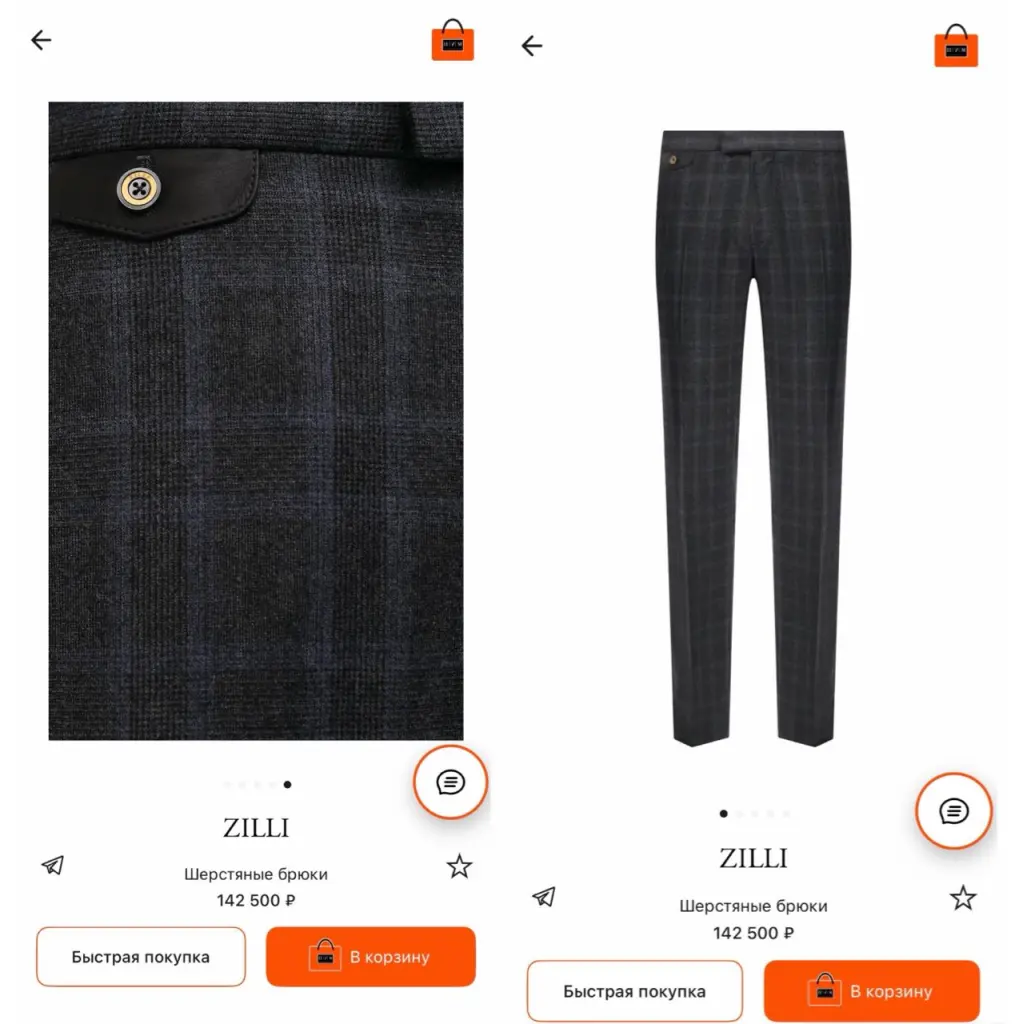Add to favorites with right star
The width and height of the screenshot is (1024, 1024).
pyautogui.click(x=963, y=898)
